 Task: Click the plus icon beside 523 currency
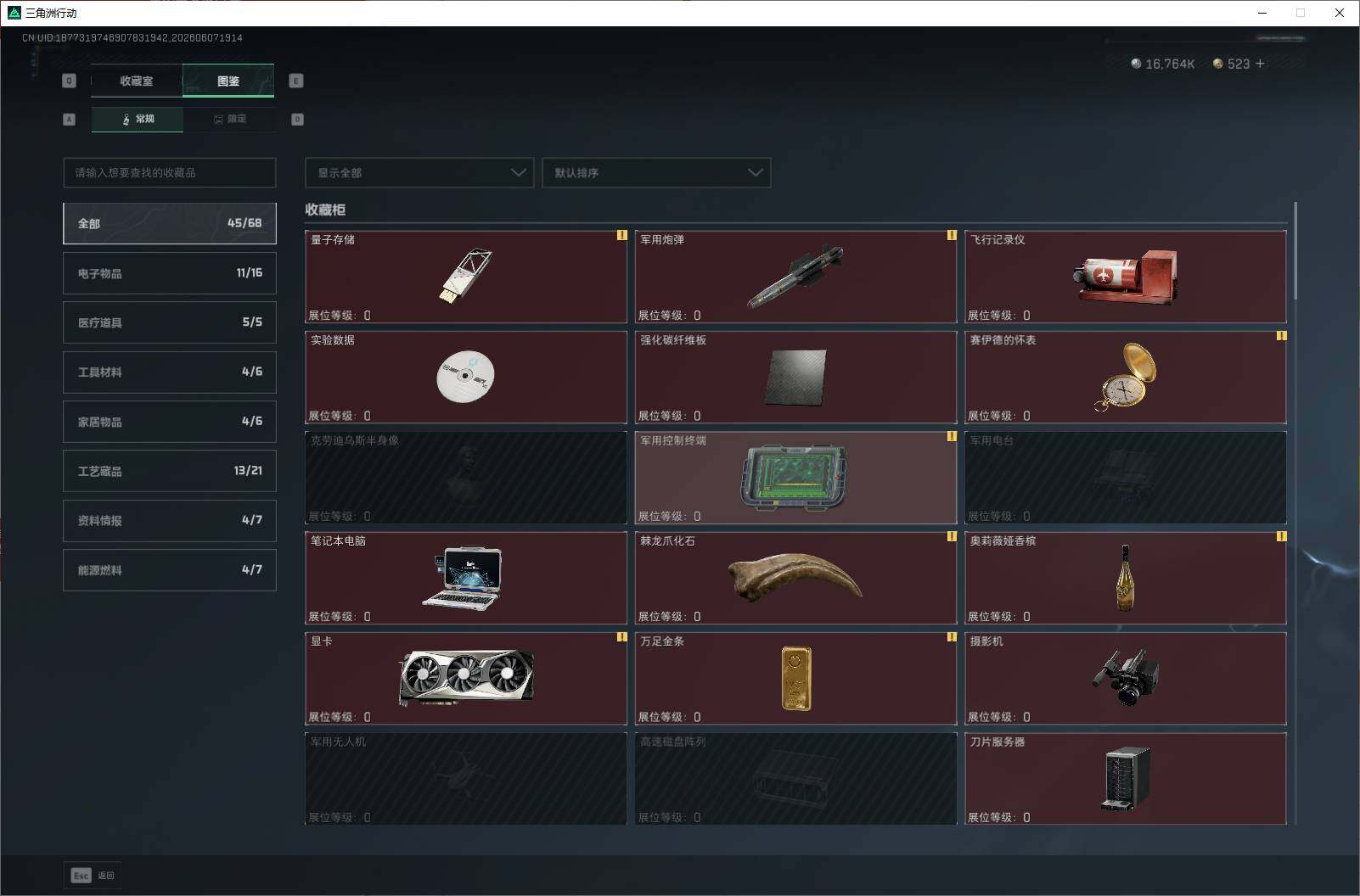pyautogui.click(x=1259, y=64)
